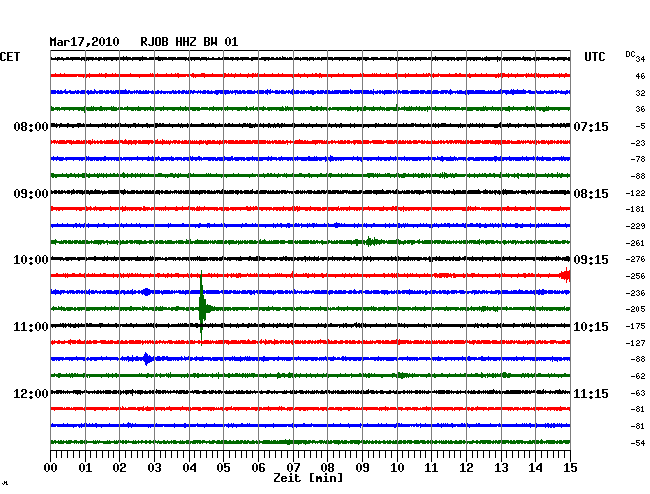The height and width of the screenshot is (494, 650).
Task: Click x-axis tick label 07
Action: coord(293,468)
